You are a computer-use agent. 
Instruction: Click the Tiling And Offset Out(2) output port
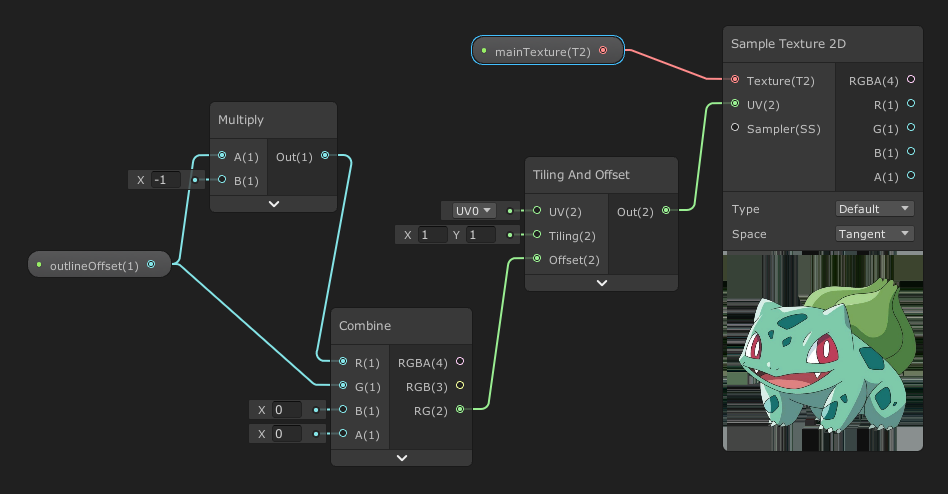pos(666,210)
